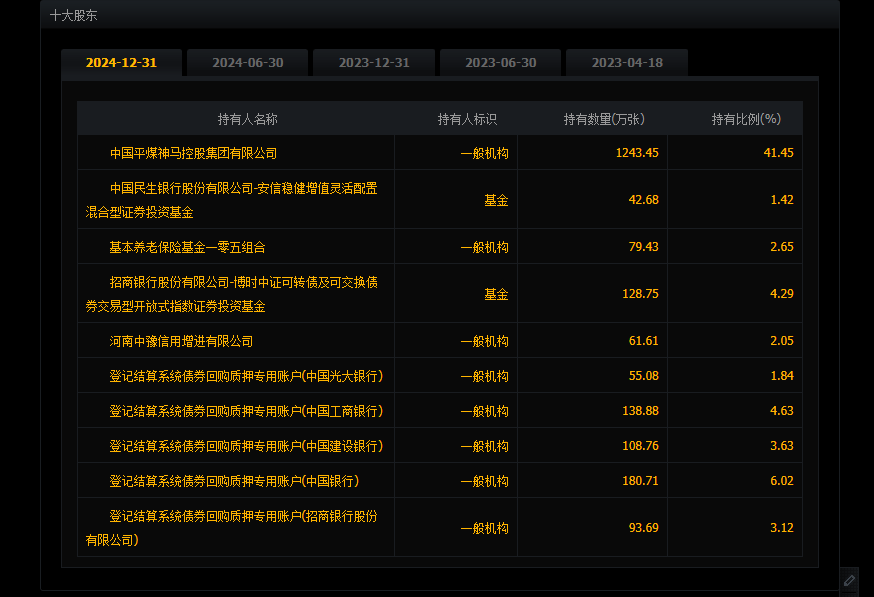The height and width of the screenshot is (597, 874).
Task: Select the 中国工商银行 pledge account name
Action: [x=246, y=411]
